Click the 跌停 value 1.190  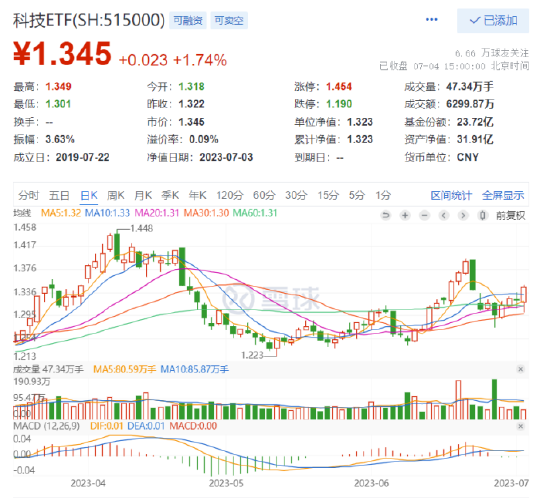339,104
